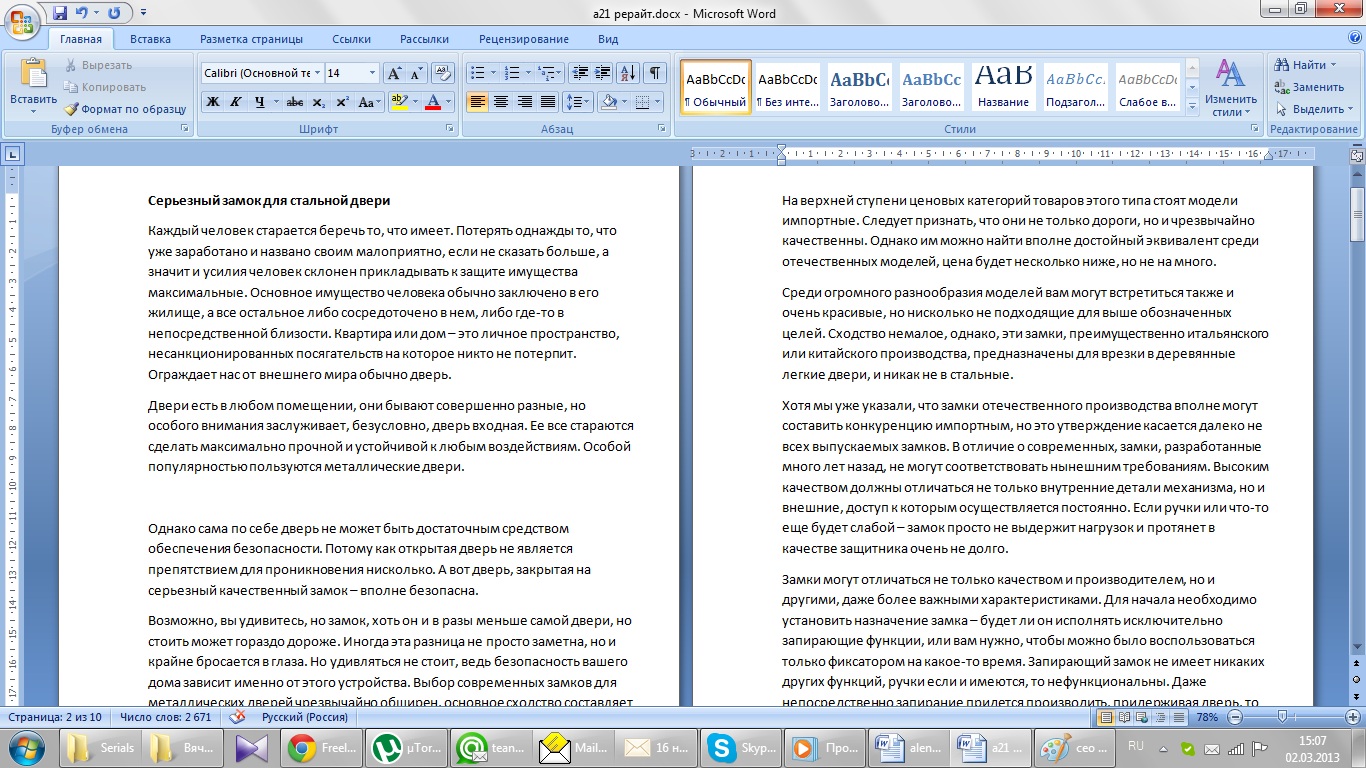This screenshot has height=768, width=1366.
Task: Toggle show paragraph marks (¶)
Action: pos(655,73)
